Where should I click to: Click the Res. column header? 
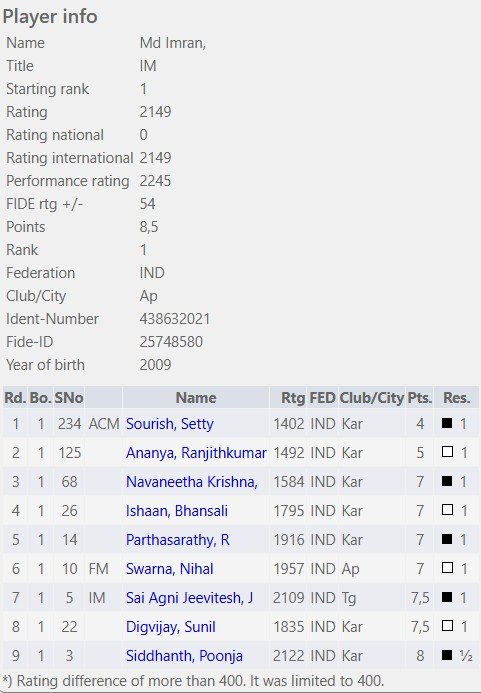coord(457,398)
